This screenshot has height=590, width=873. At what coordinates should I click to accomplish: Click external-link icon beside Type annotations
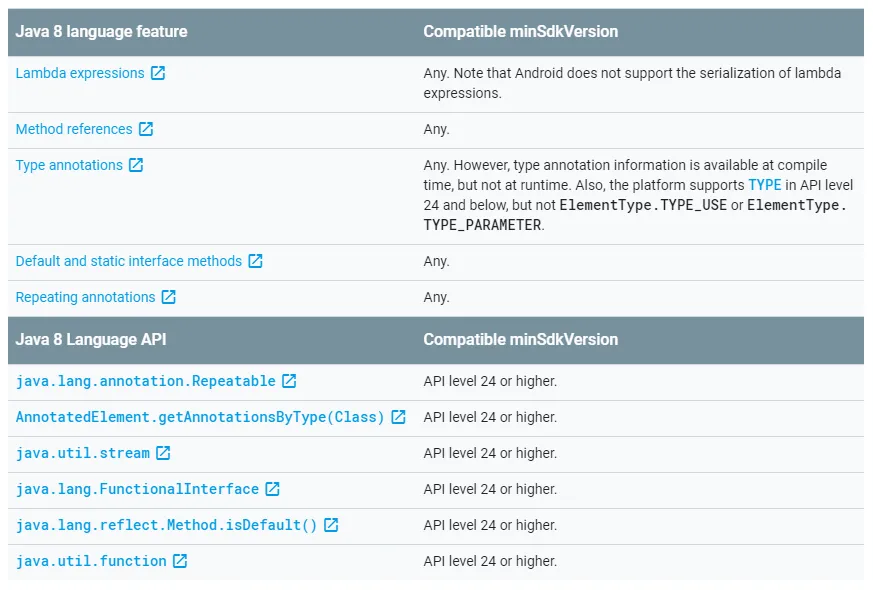[x=136, y=165]
